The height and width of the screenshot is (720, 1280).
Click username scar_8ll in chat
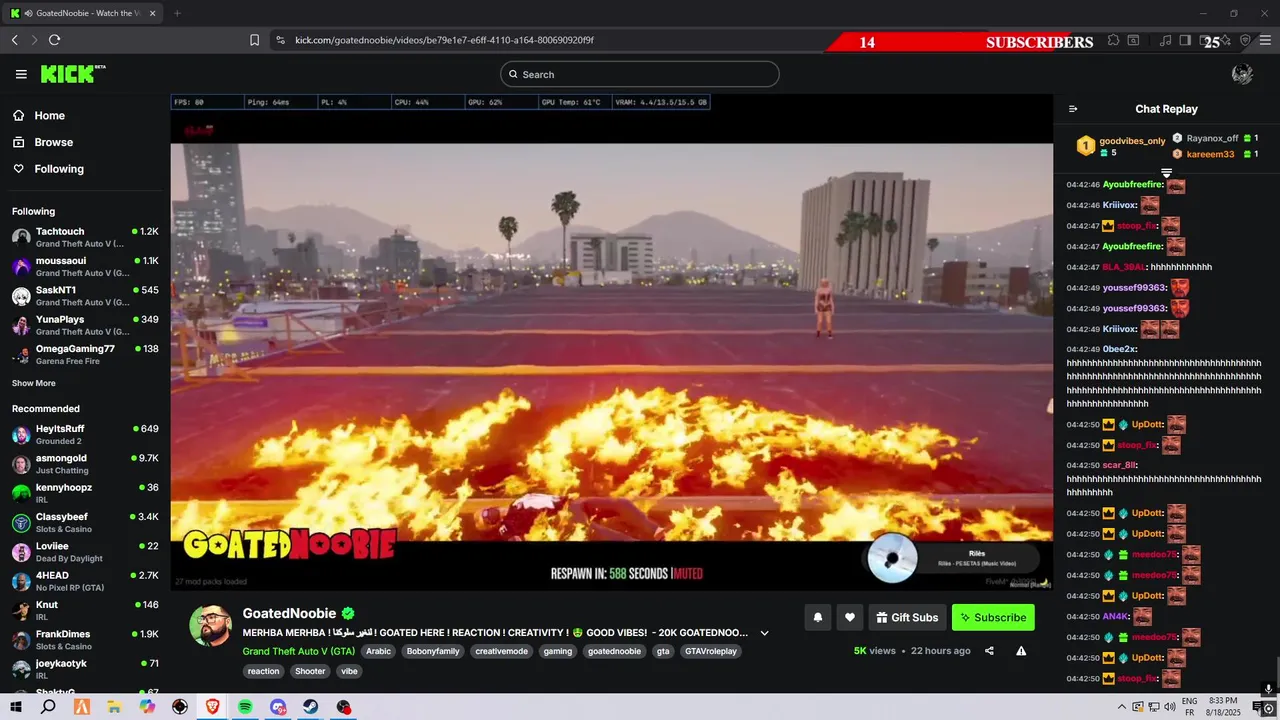(x=1119, y=465)
